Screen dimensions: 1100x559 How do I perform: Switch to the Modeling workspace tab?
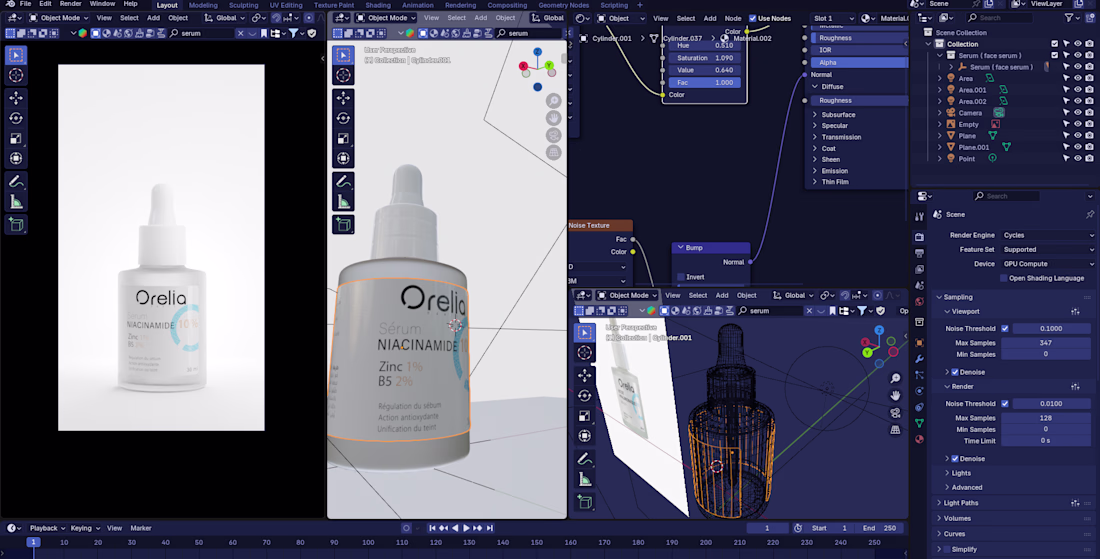(203, 5)
